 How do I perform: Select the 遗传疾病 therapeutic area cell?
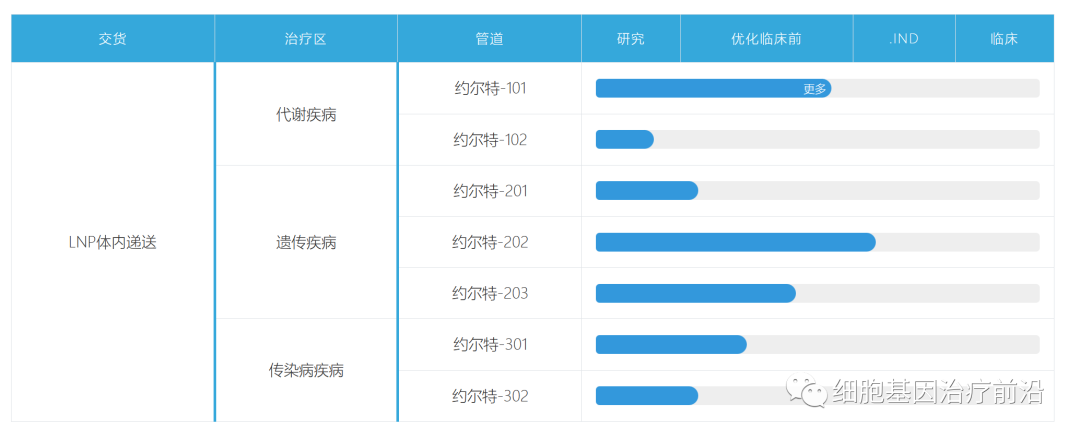point(306,242)
